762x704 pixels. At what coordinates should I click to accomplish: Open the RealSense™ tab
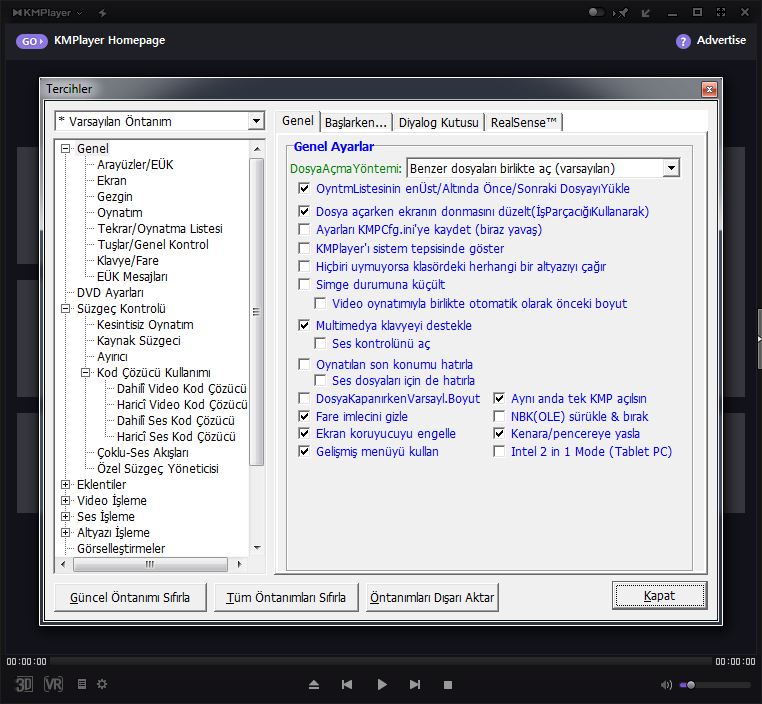coord(523,122)
